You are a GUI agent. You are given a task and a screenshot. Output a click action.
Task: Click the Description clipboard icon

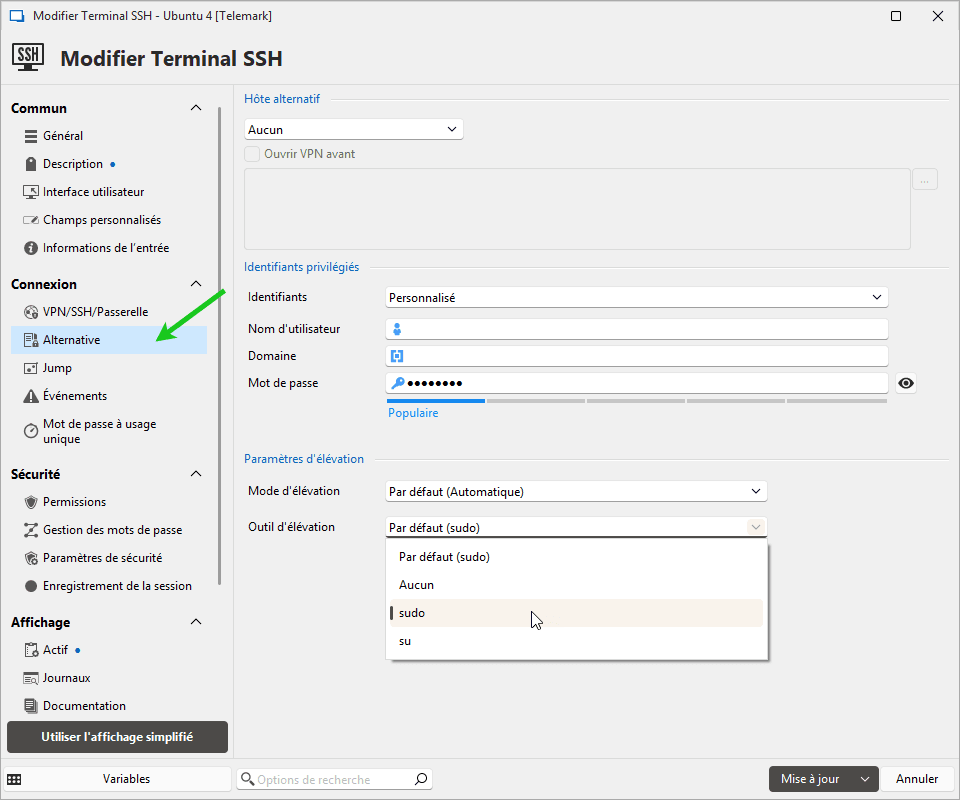[31, 164]
